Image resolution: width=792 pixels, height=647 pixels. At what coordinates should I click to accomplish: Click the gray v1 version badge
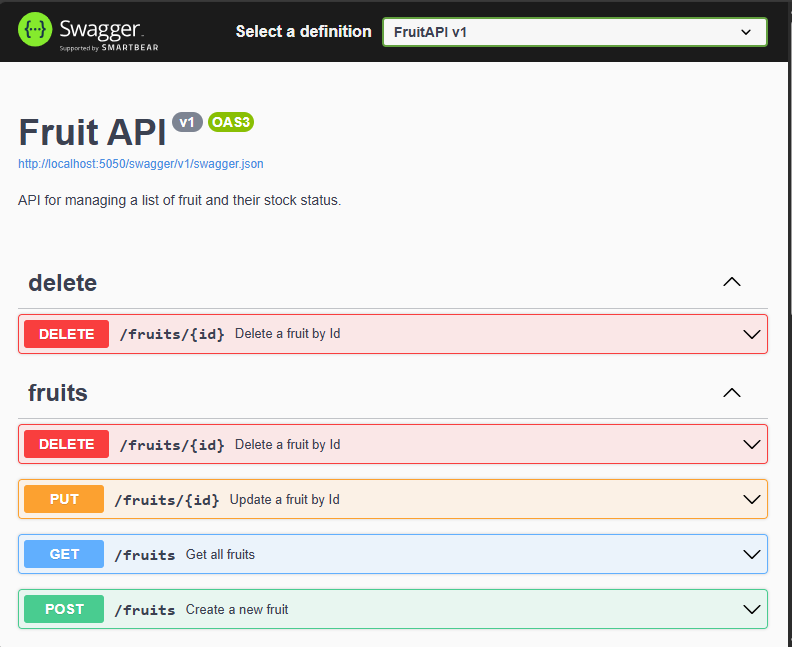[x=187, y=122]
